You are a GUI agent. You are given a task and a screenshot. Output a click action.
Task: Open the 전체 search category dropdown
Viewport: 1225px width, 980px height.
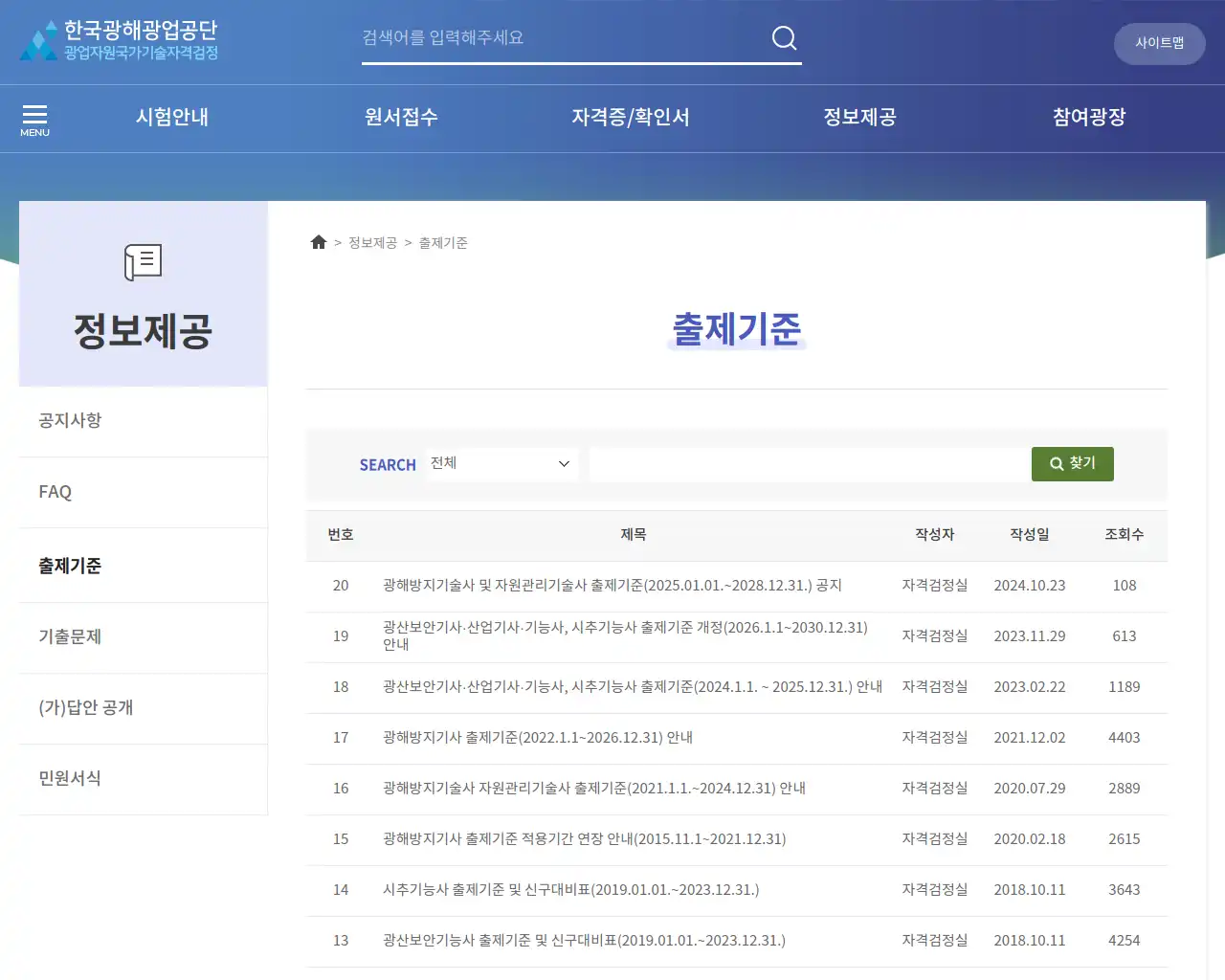[501, 463]
